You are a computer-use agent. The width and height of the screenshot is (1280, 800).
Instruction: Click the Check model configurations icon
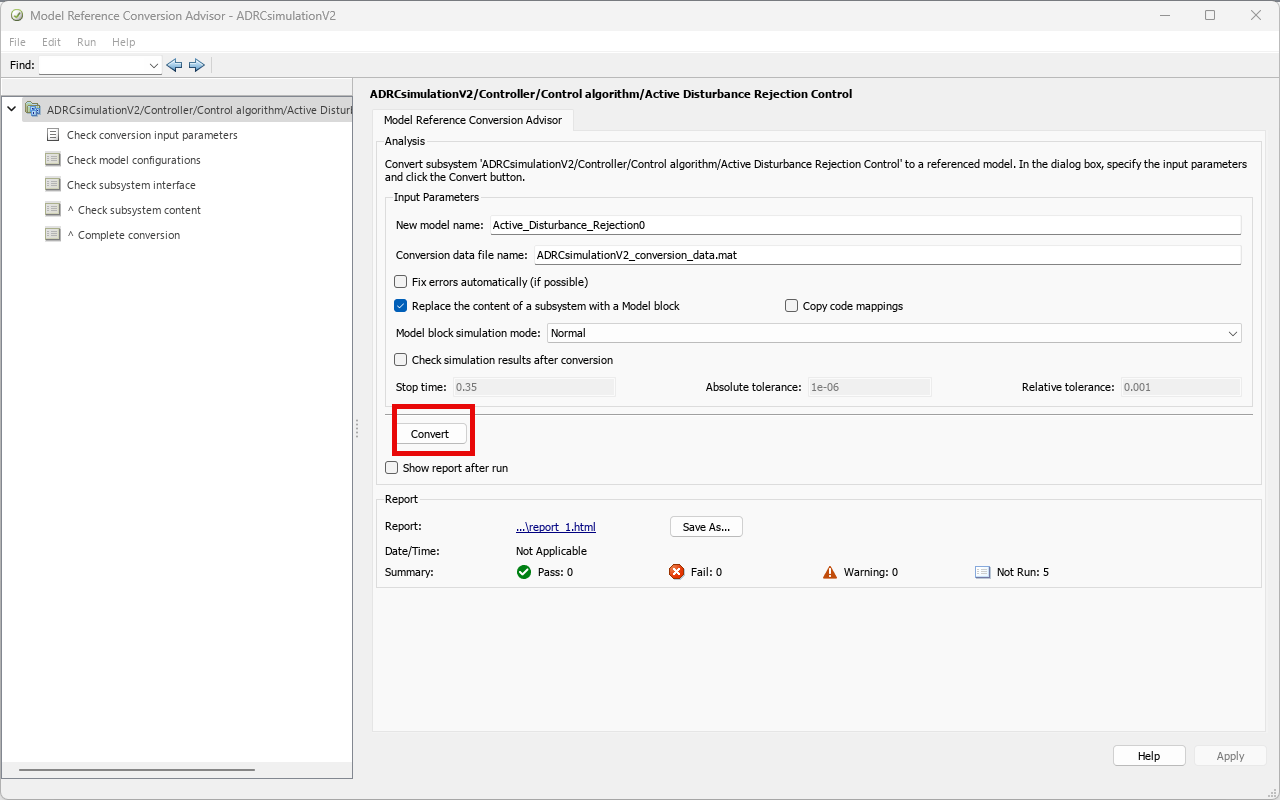point(53,160)
